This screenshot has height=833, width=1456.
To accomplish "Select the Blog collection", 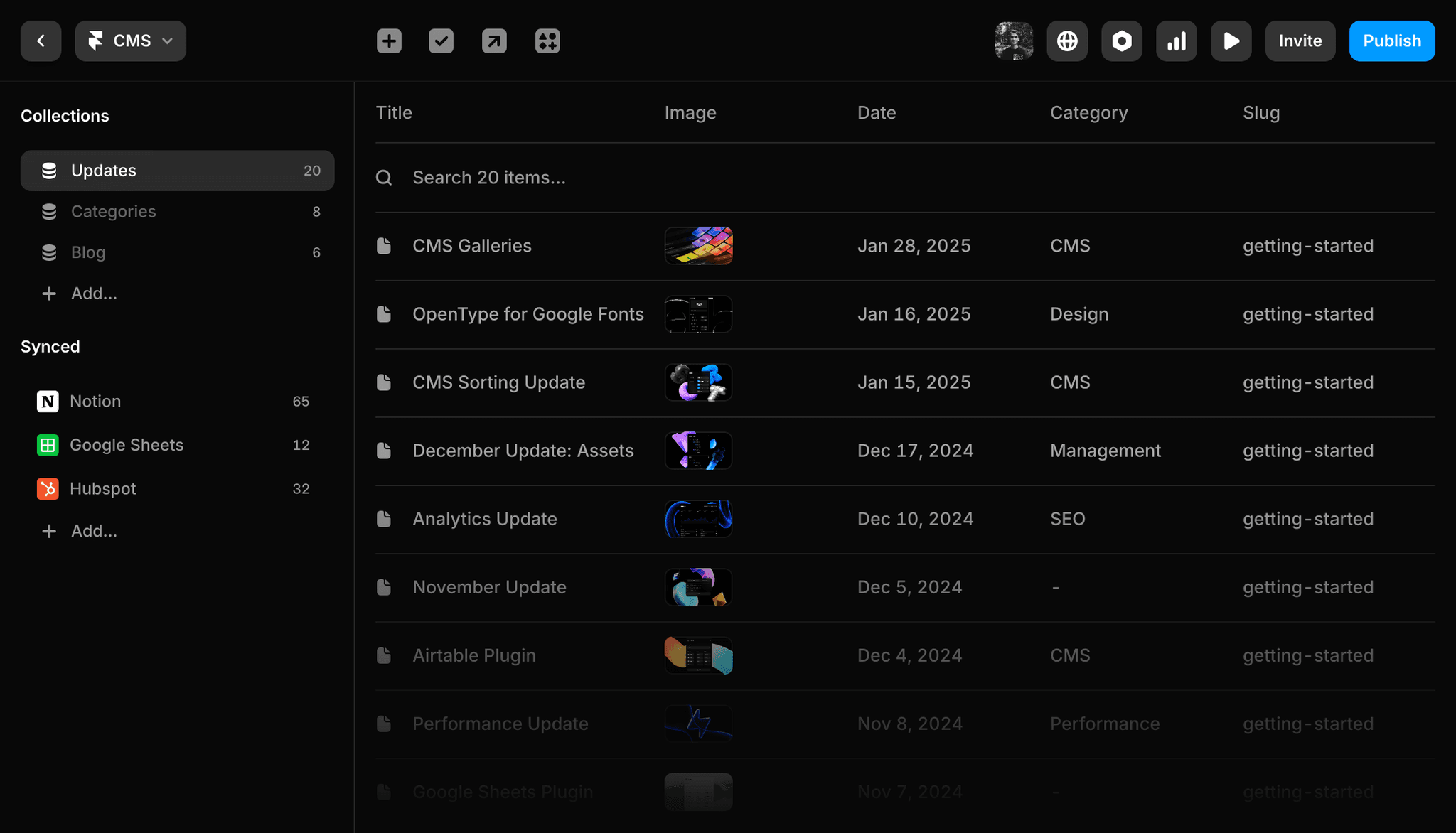I will point(88,252).
